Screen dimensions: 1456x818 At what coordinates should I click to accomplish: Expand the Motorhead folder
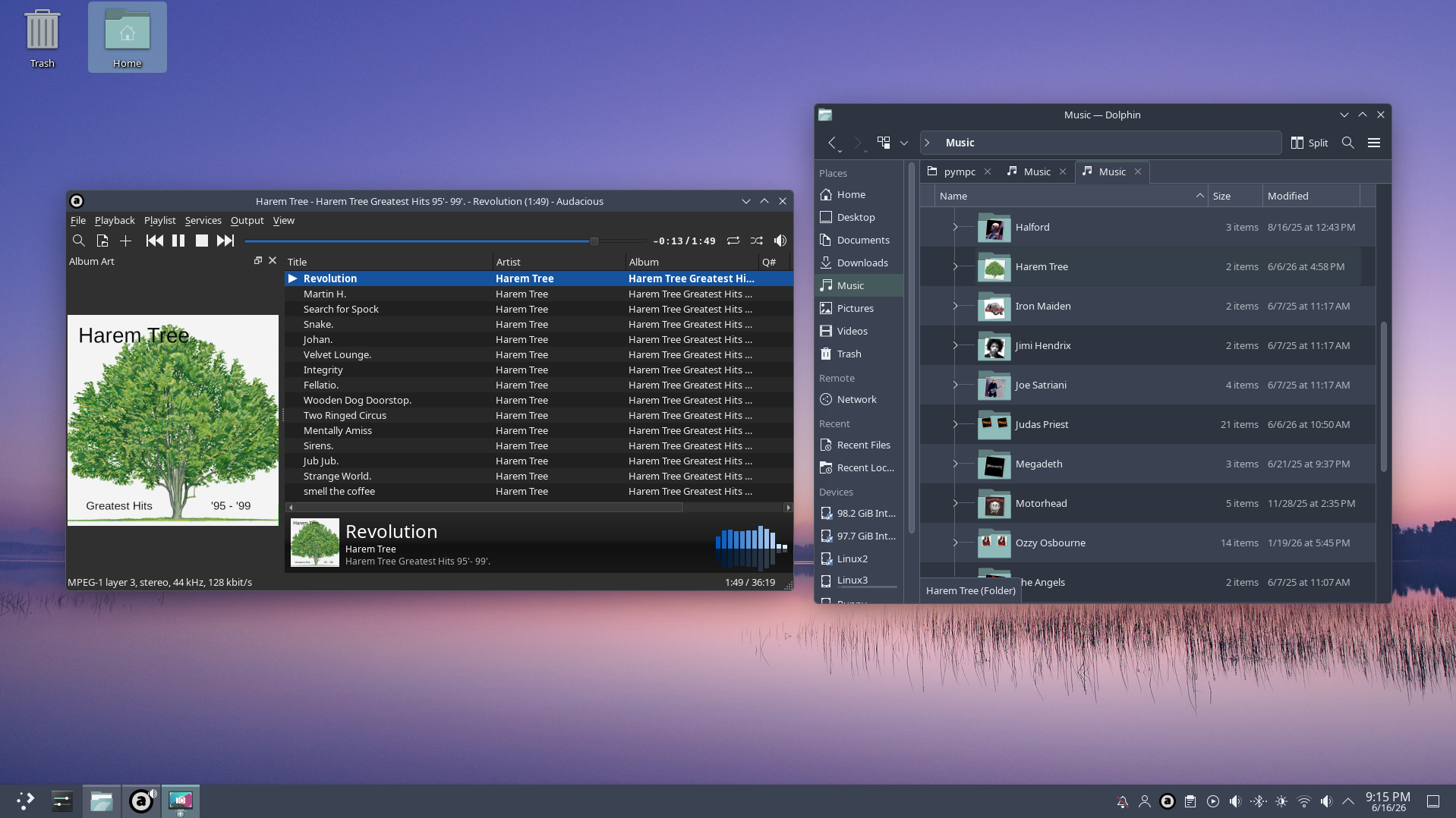[x=955, y=503]
